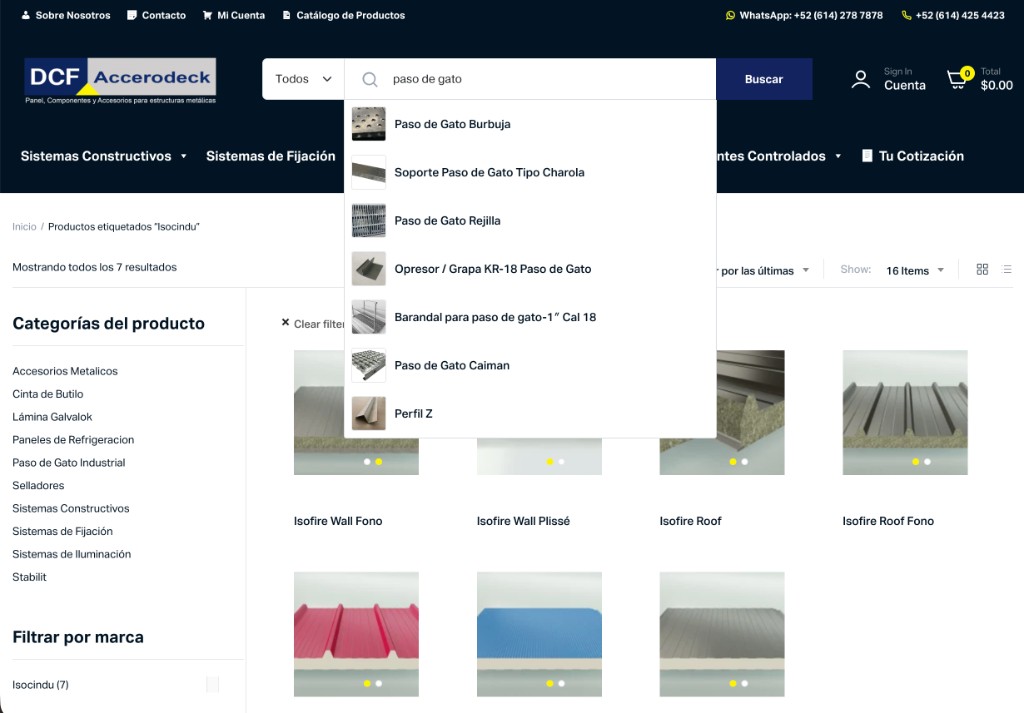Open Barandal para paso de gato thumbnail

pyautogui.click(x=368, y=317)
